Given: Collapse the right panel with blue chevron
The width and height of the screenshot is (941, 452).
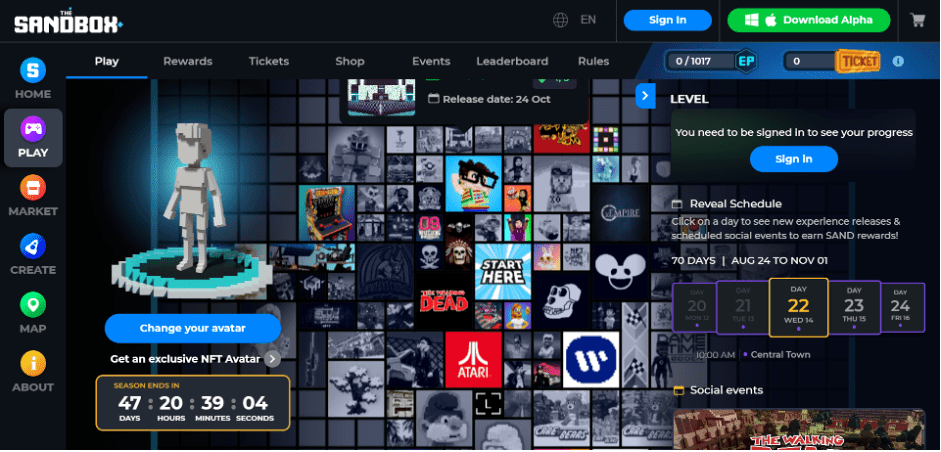Looking at the screenshot, I should click(645, 95).
